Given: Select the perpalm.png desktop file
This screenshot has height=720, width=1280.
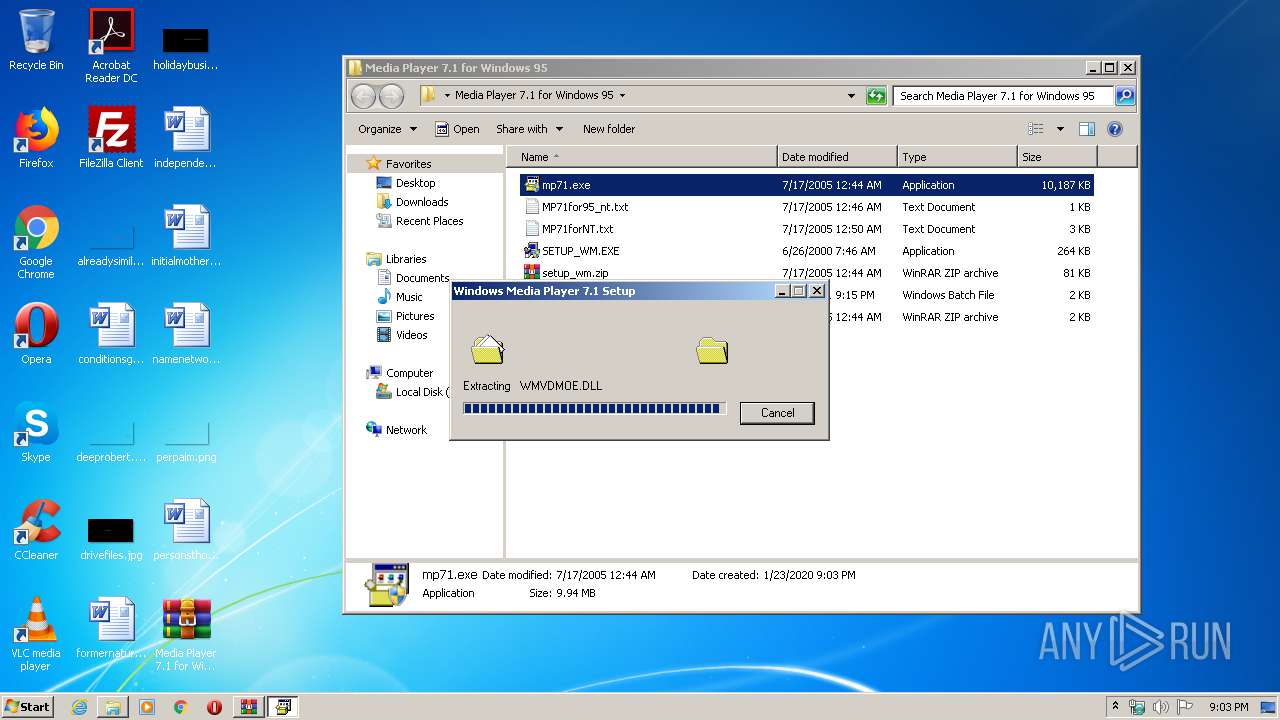Looking at the screenshot, I should [x=186, y=440].
